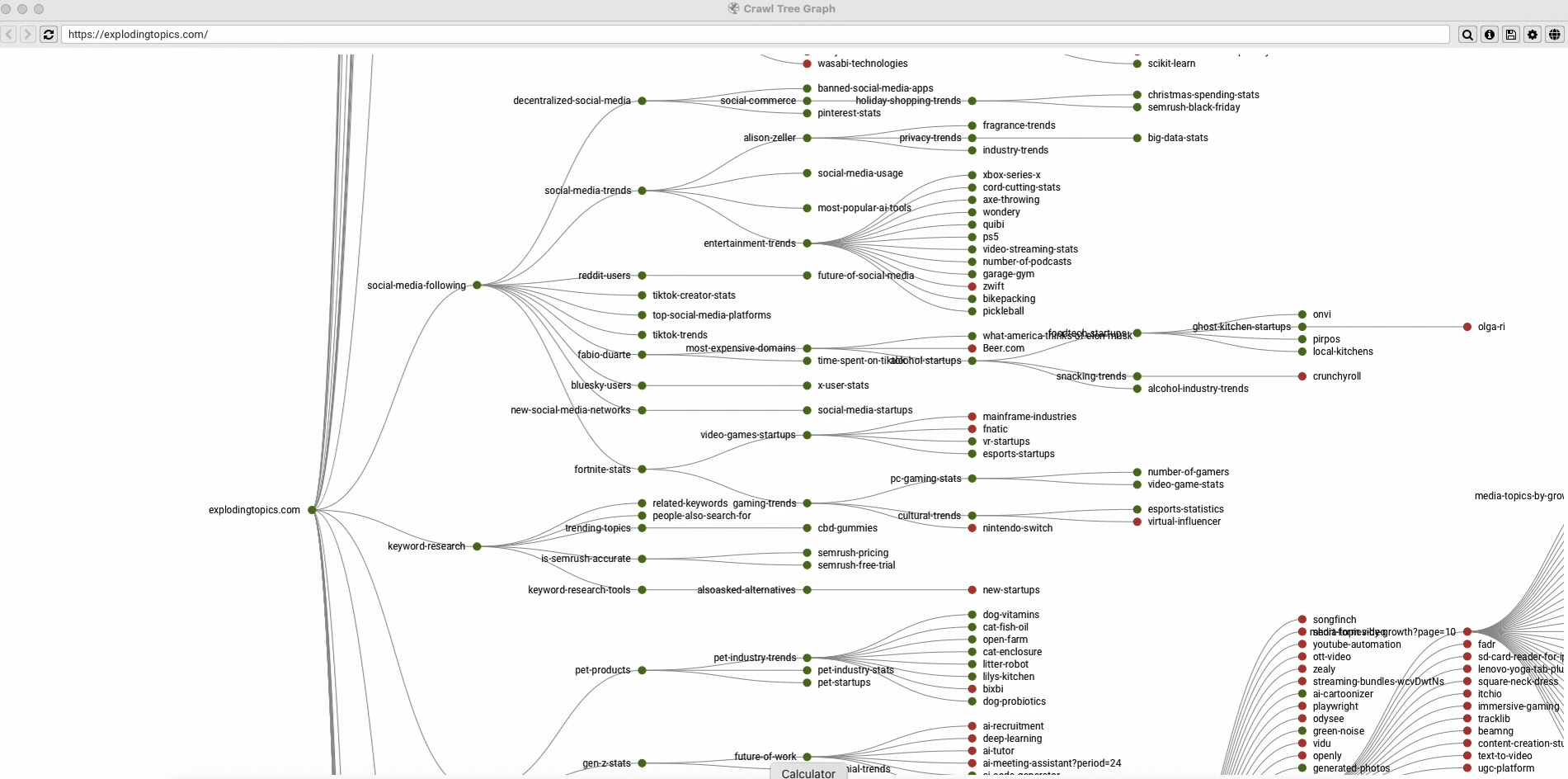Viewport: 1568px width, 779px height.
Task: Click the x-user-stats label
Action: [x=843, y=385]
